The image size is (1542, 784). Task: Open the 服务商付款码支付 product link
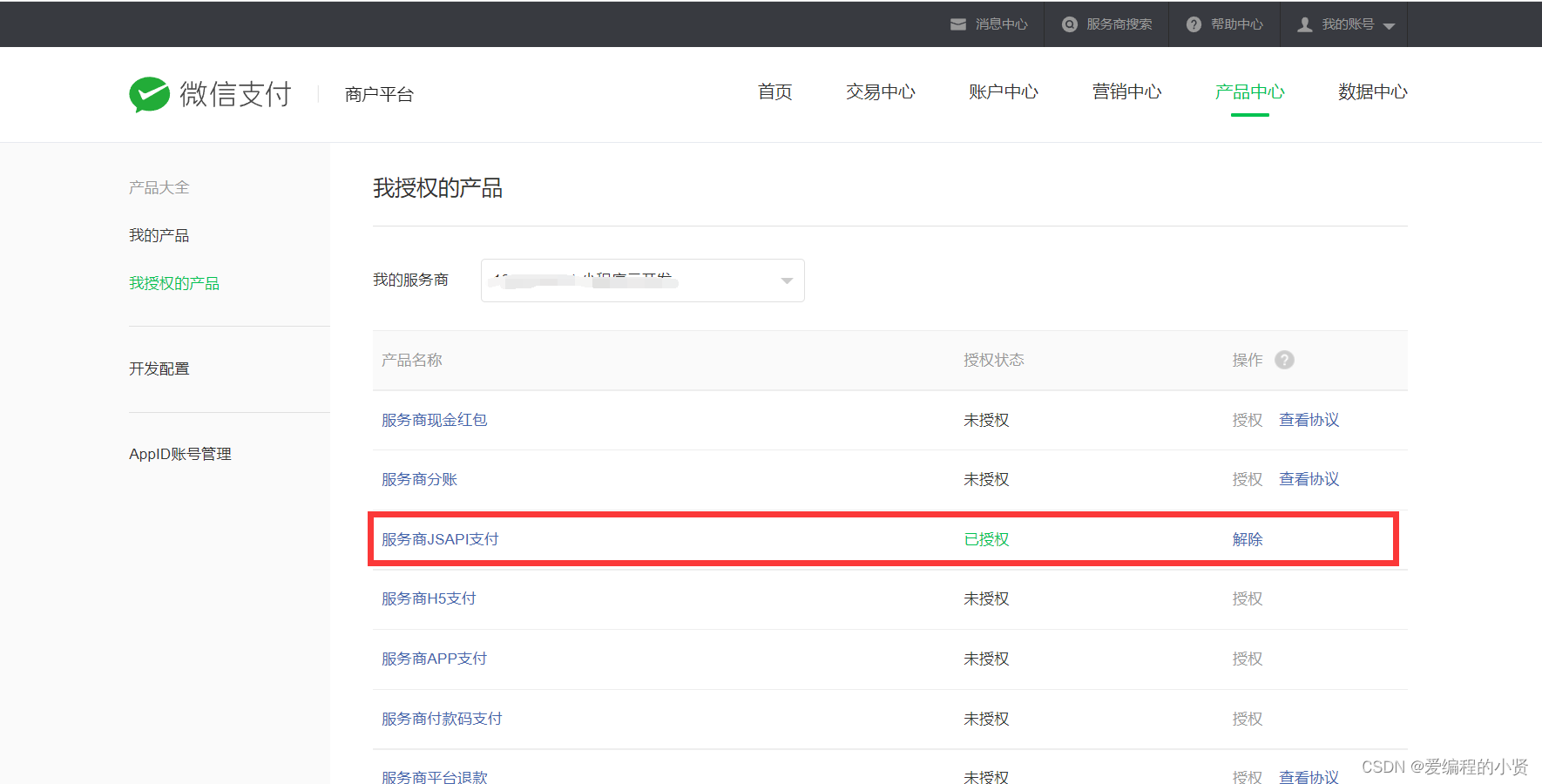442,719
